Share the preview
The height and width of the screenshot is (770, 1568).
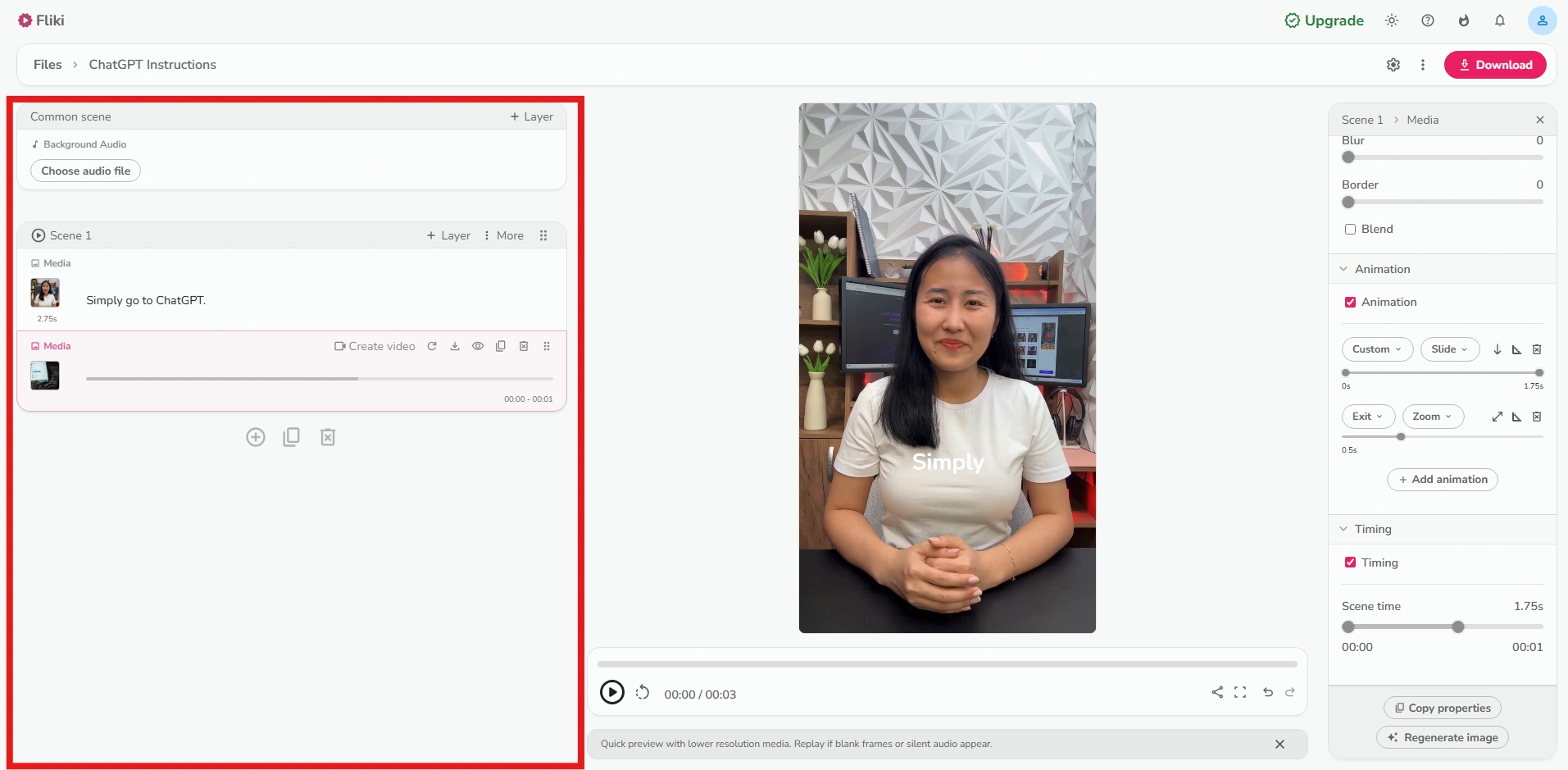(x=1217, y=692)
